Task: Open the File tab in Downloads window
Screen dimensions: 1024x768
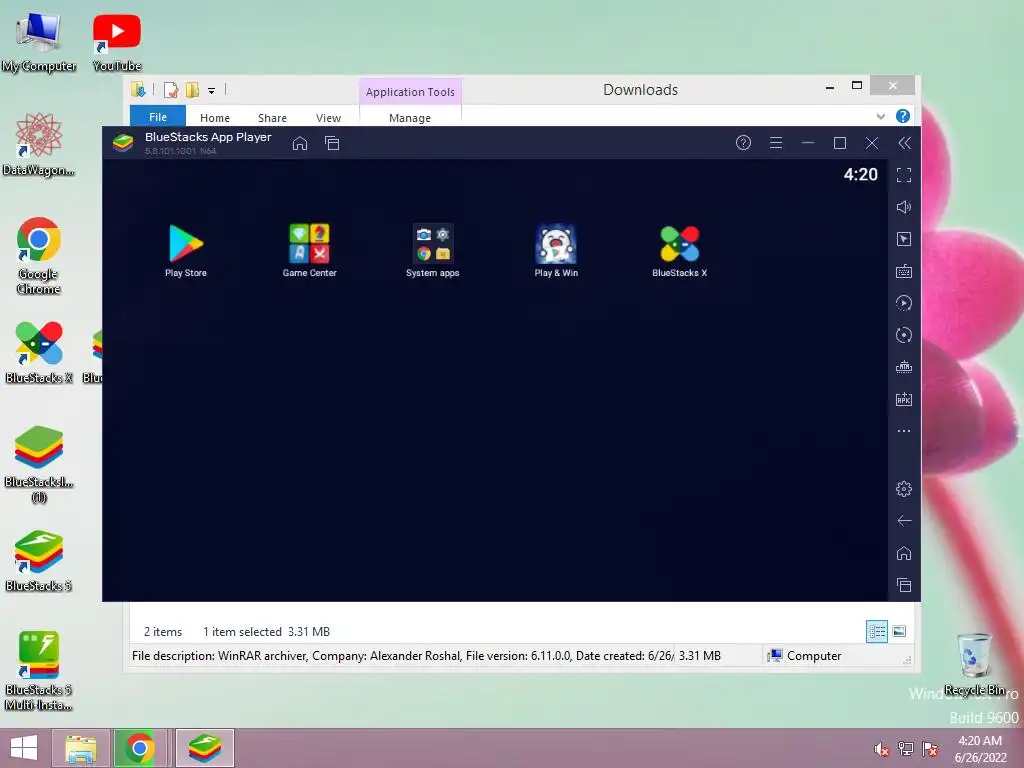Action: [157, 116]
